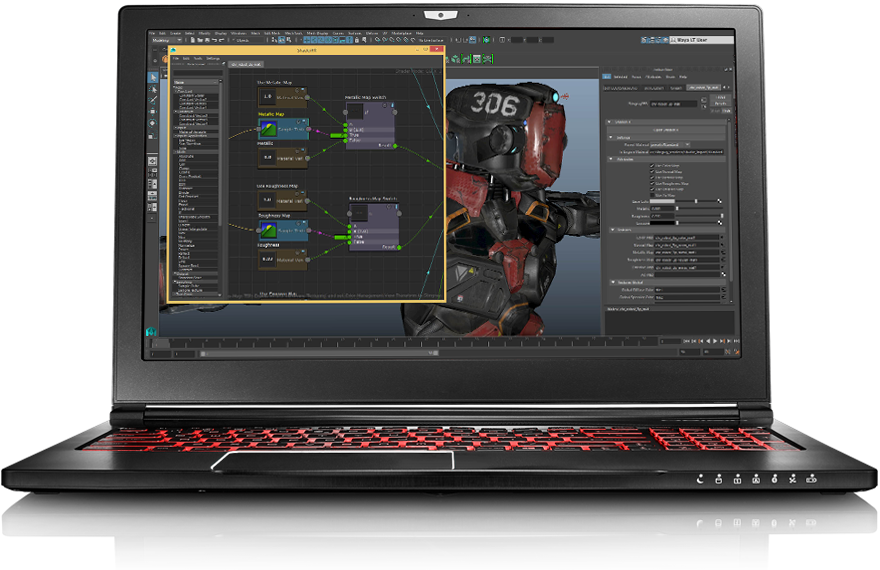880x570 pixels.
Task: Click the Undo arrow in Maya toolbar
Action: 214,40
